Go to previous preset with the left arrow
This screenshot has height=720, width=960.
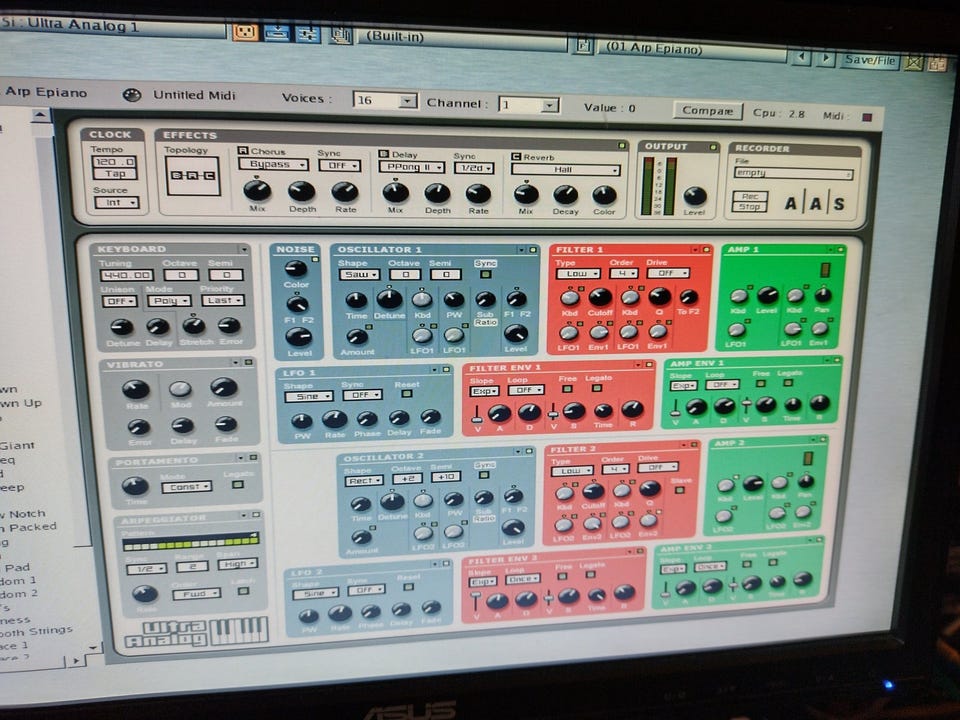point(801,58)
